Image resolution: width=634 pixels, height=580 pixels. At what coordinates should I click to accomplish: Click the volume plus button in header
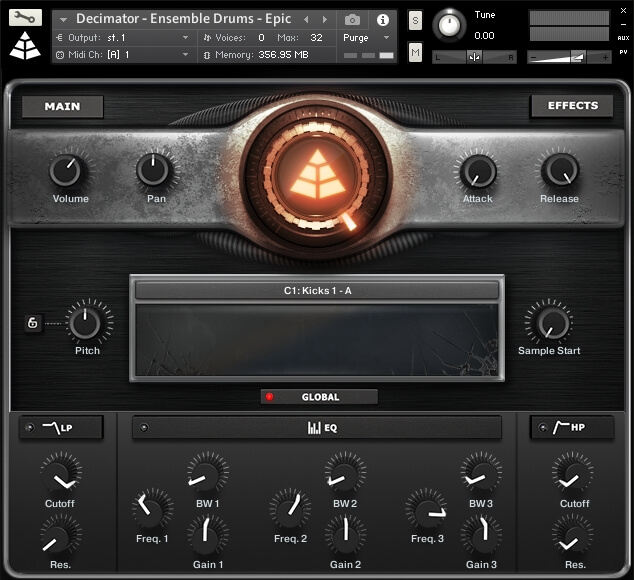(605, 57)
